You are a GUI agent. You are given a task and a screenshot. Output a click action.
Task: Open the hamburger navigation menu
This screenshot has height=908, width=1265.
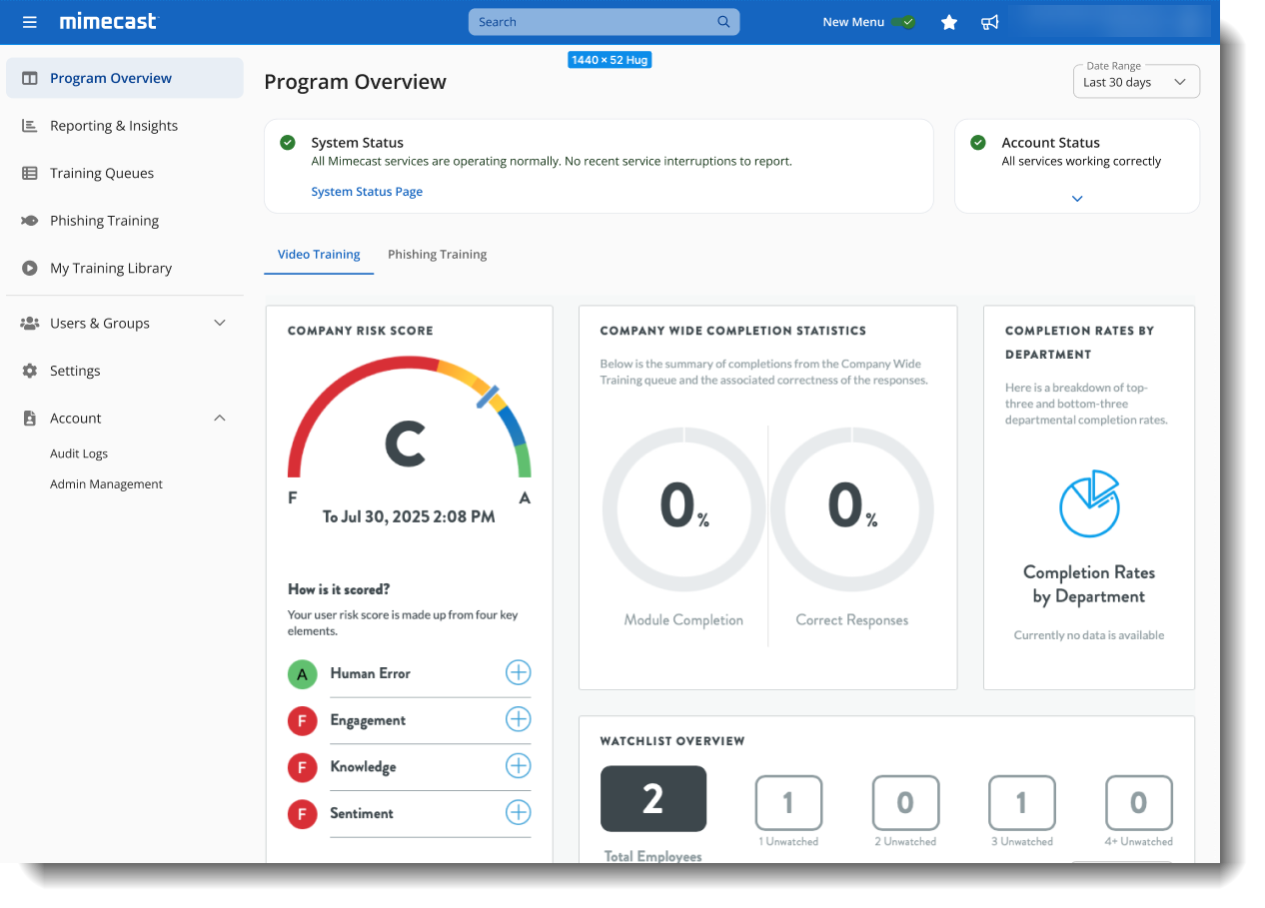pos(30,22)
